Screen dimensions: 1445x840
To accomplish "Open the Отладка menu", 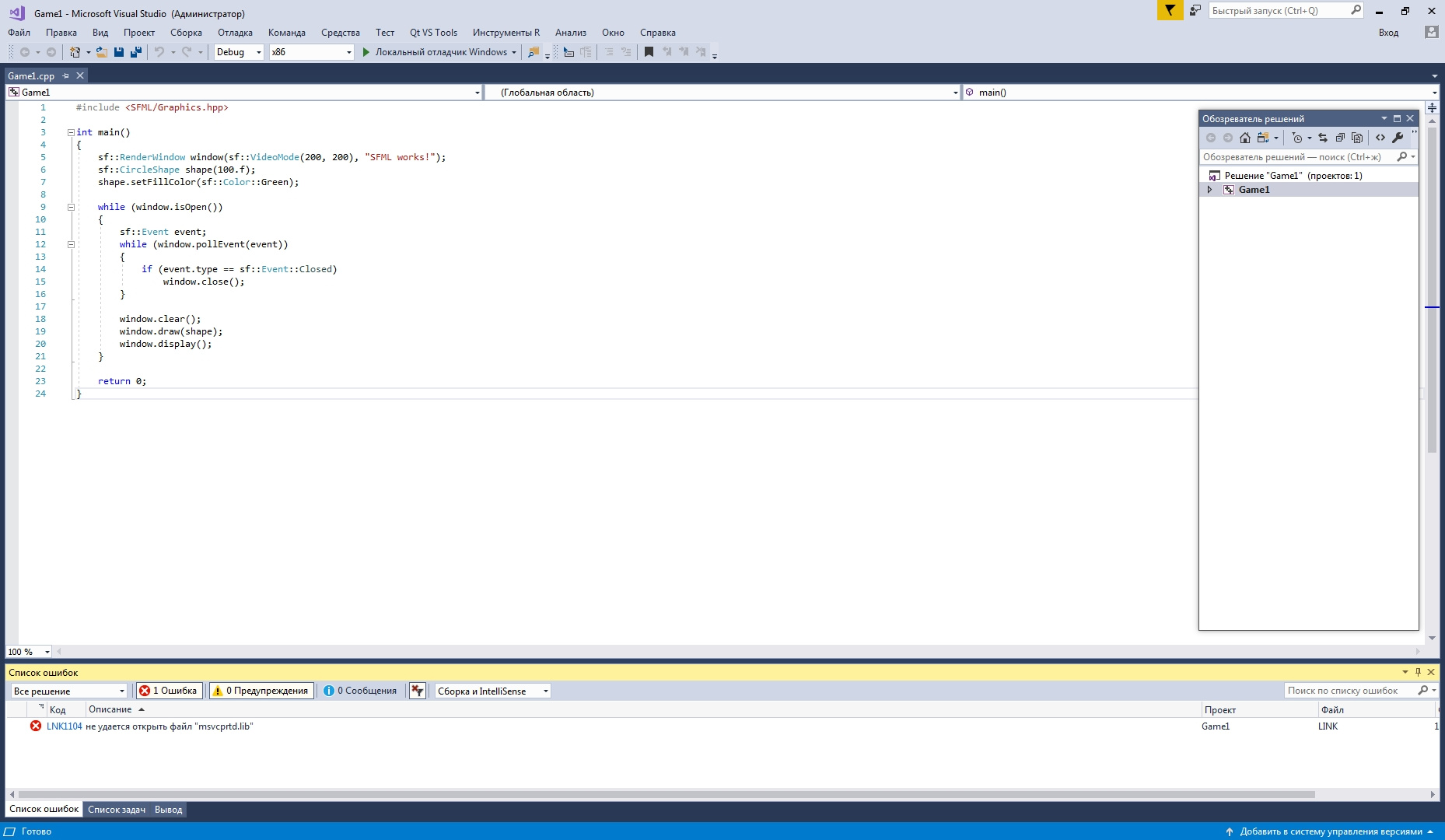I will coord(235,33).
